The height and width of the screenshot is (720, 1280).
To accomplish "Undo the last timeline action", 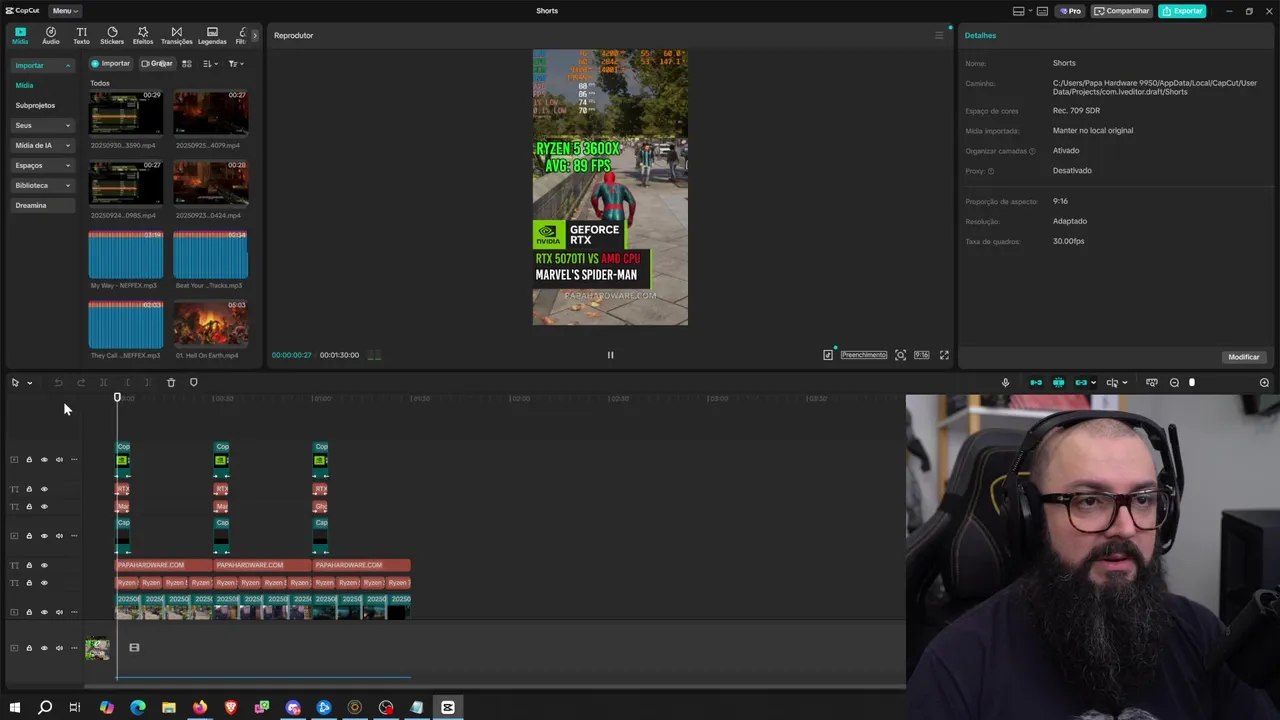I will click(x=58, y=382).
